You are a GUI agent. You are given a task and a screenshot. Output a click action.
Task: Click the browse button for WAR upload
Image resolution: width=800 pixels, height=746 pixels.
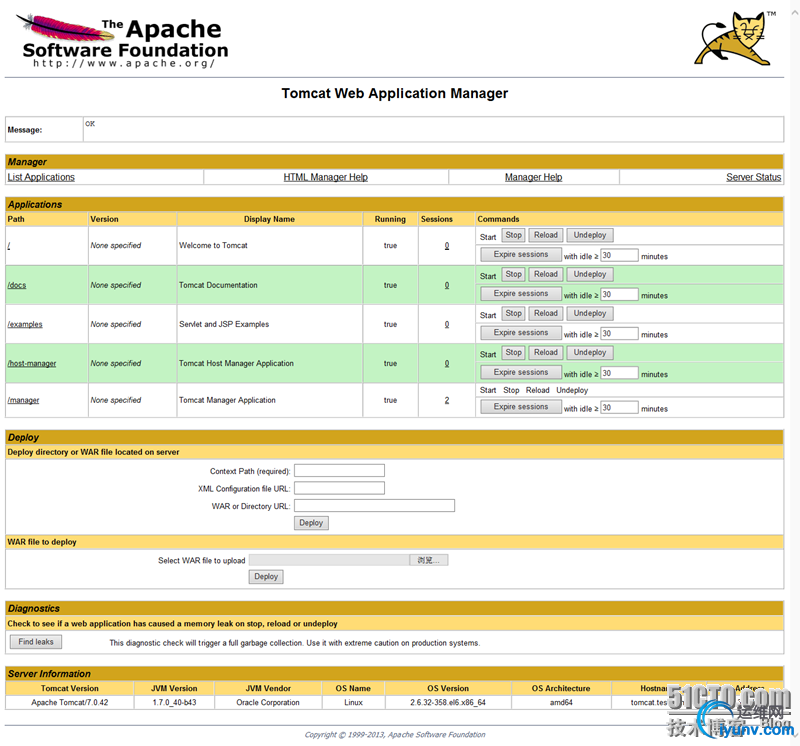tap(429, 560)
